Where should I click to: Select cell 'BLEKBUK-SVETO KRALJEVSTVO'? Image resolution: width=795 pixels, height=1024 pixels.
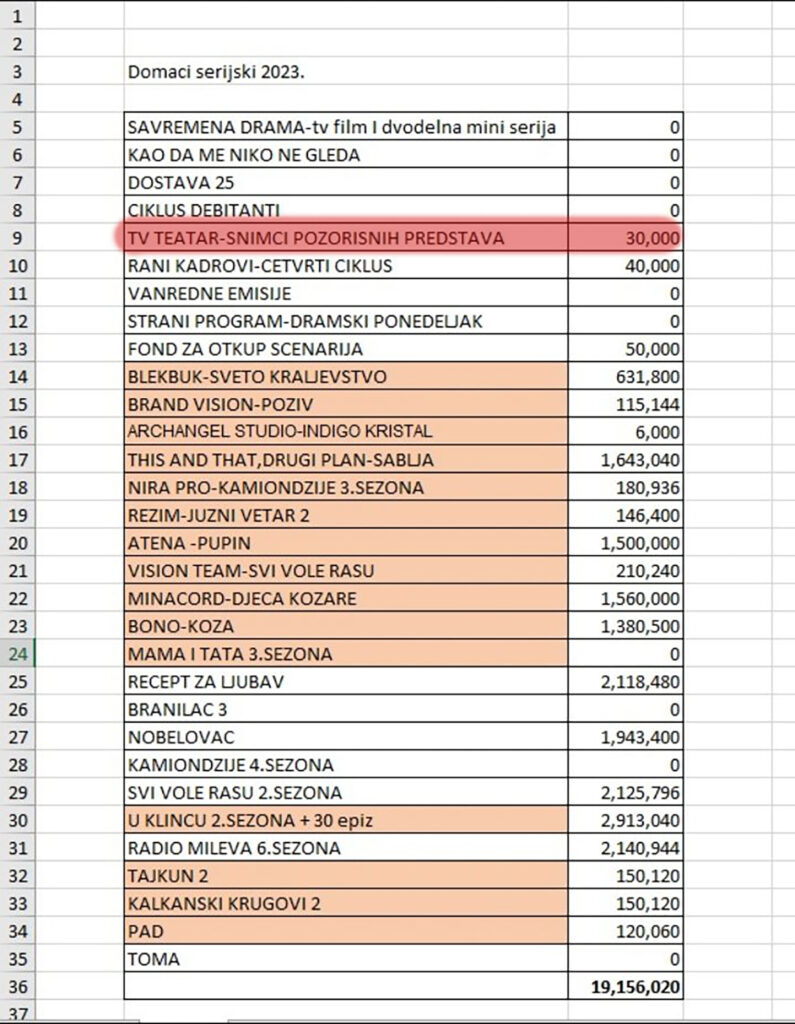[346, 376]
